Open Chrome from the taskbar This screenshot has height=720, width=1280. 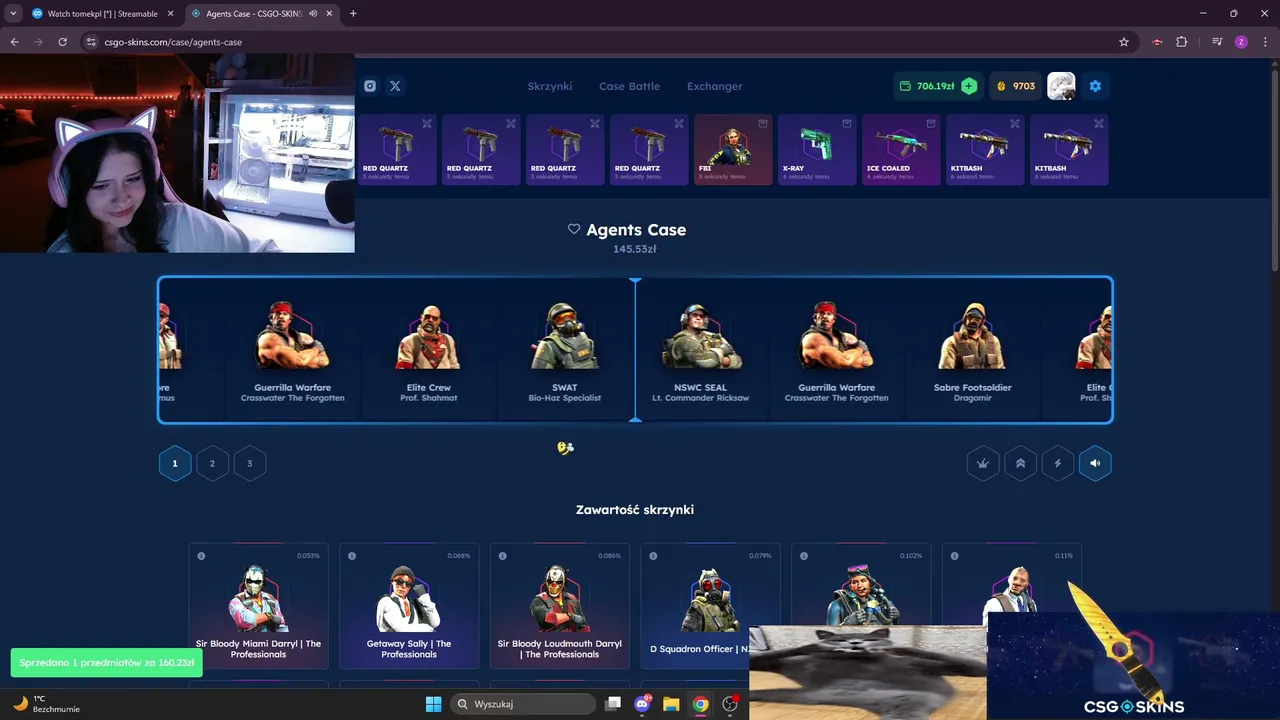point(700,704)
